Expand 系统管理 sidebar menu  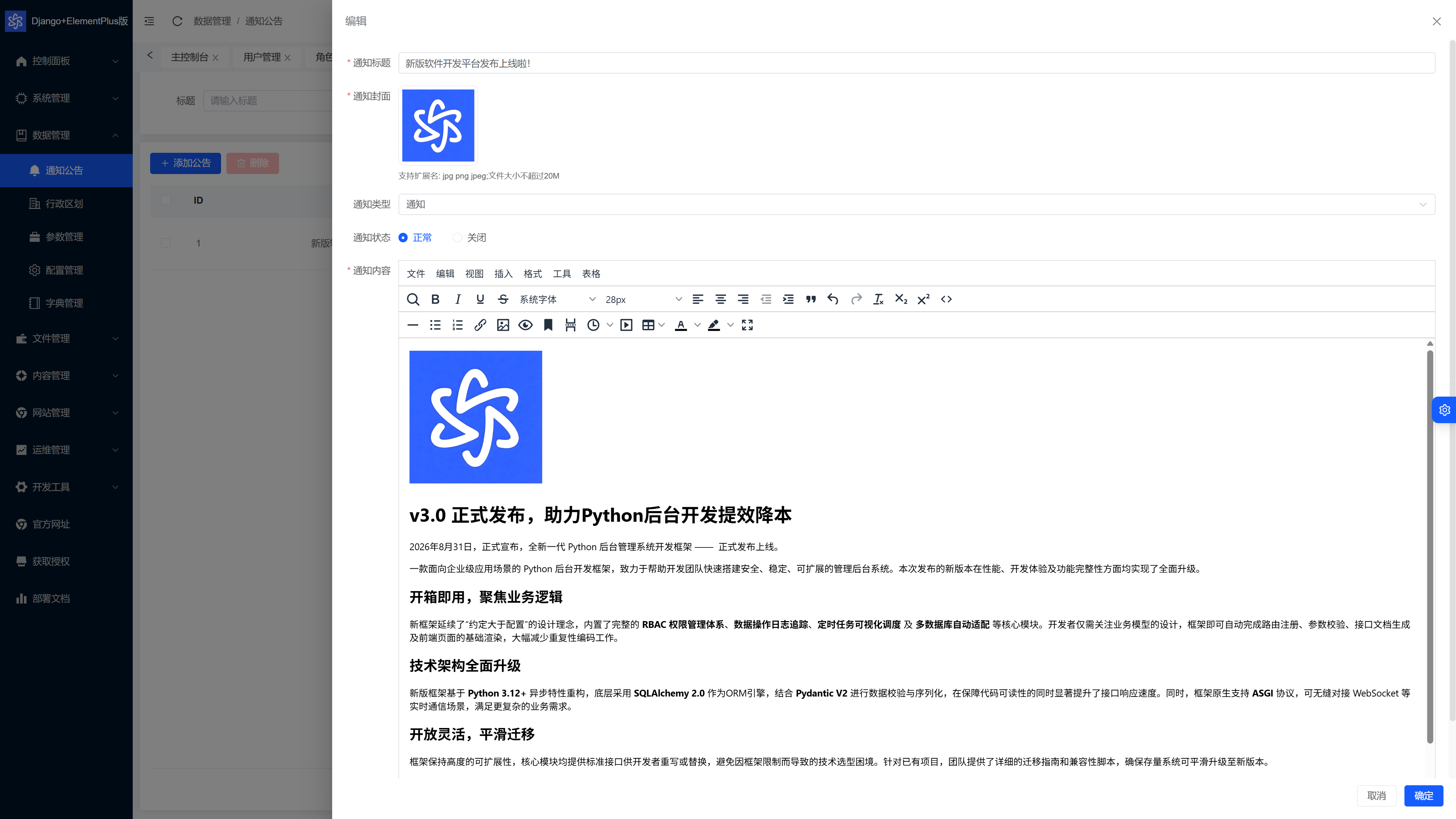tap(67, 98)
